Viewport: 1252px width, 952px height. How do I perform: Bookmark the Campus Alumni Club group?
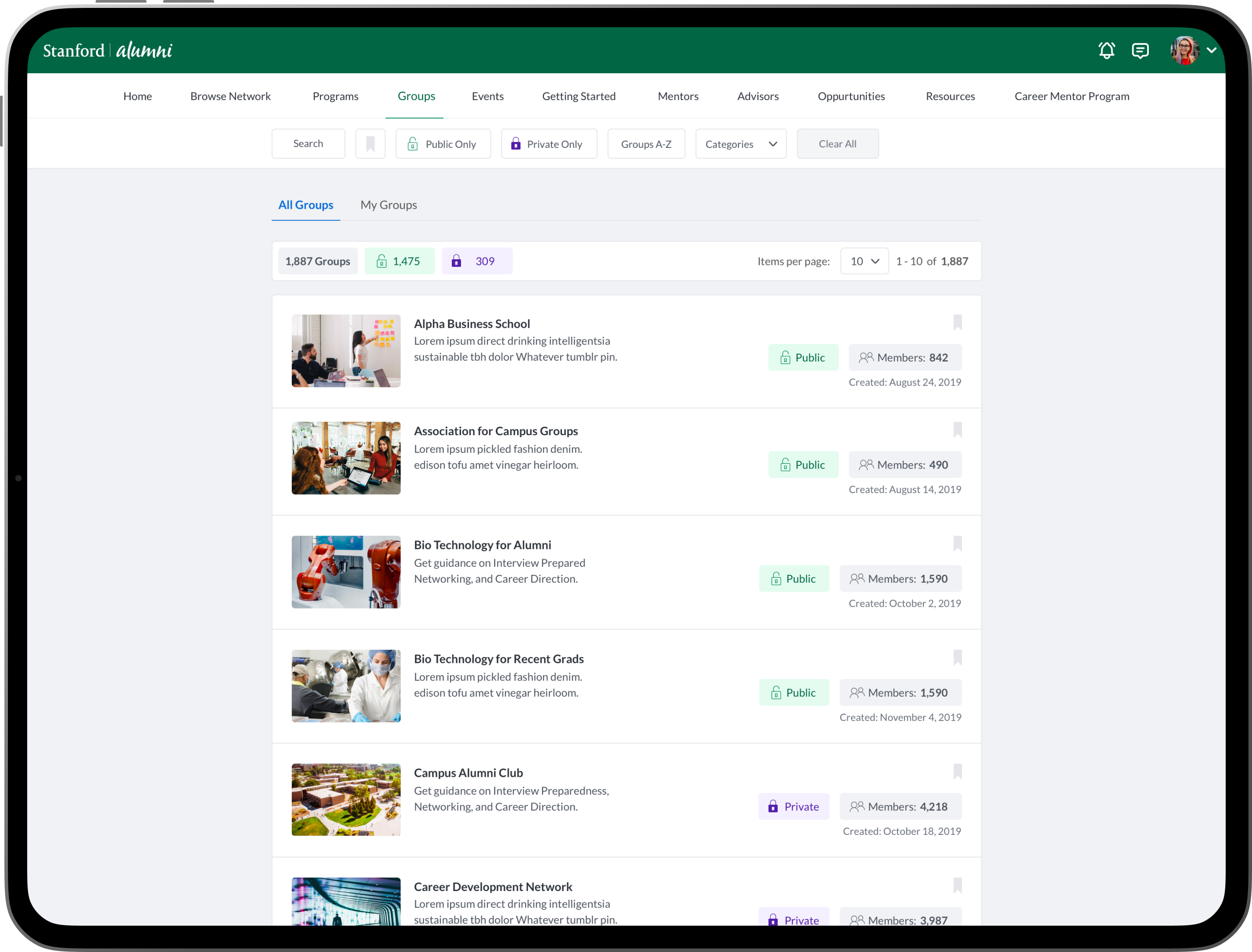coord(957,771)
